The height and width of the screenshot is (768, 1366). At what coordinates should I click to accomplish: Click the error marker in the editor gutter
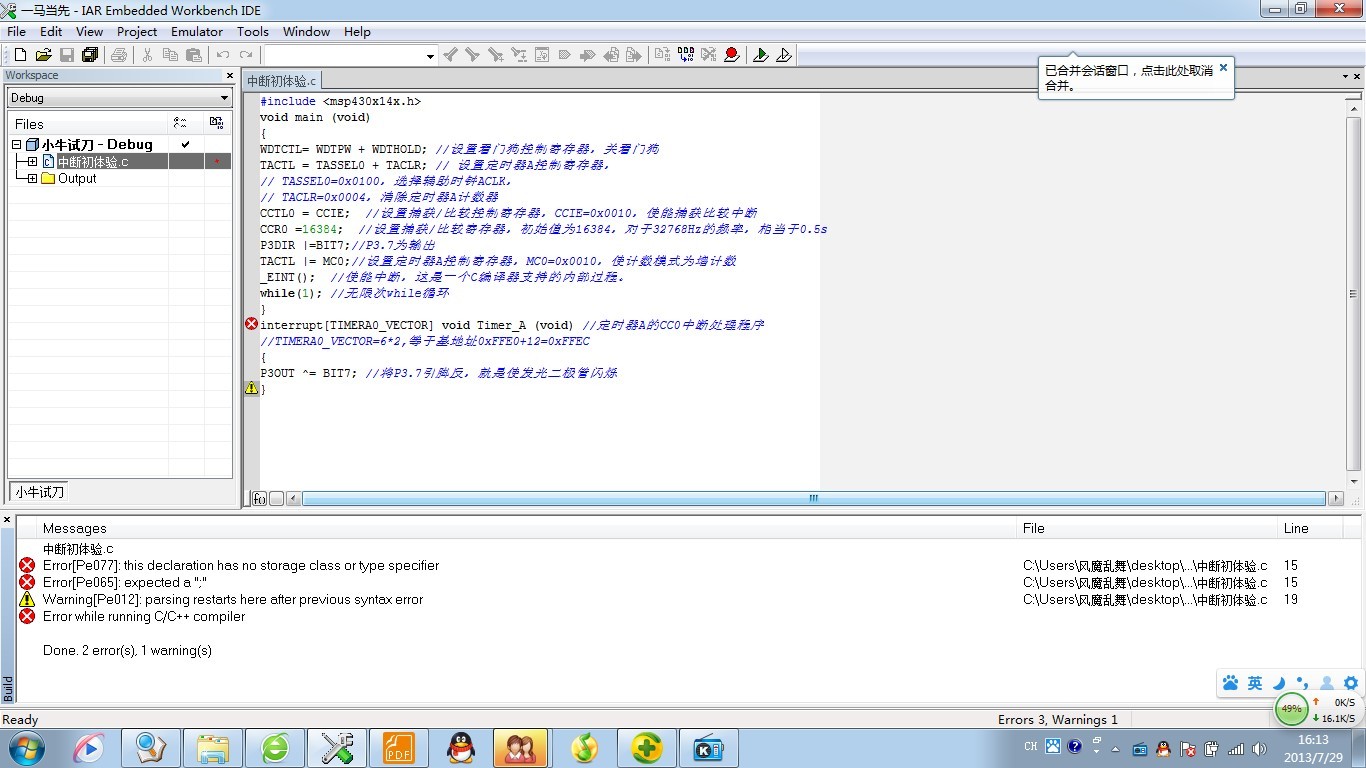[x=251, y=324]
